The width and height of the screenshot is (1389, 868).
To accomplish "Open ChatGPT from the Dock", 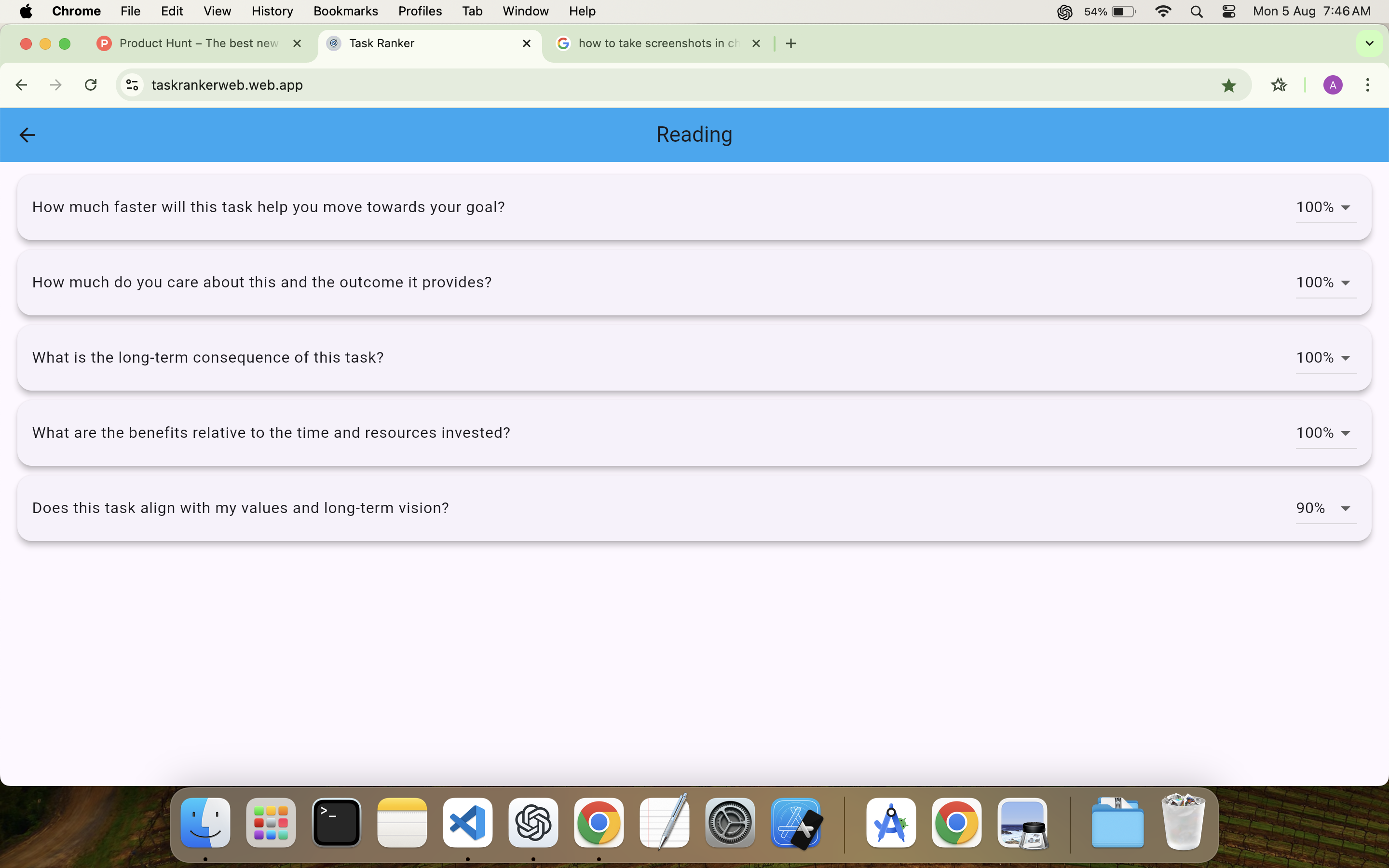I will pos(532,823).
